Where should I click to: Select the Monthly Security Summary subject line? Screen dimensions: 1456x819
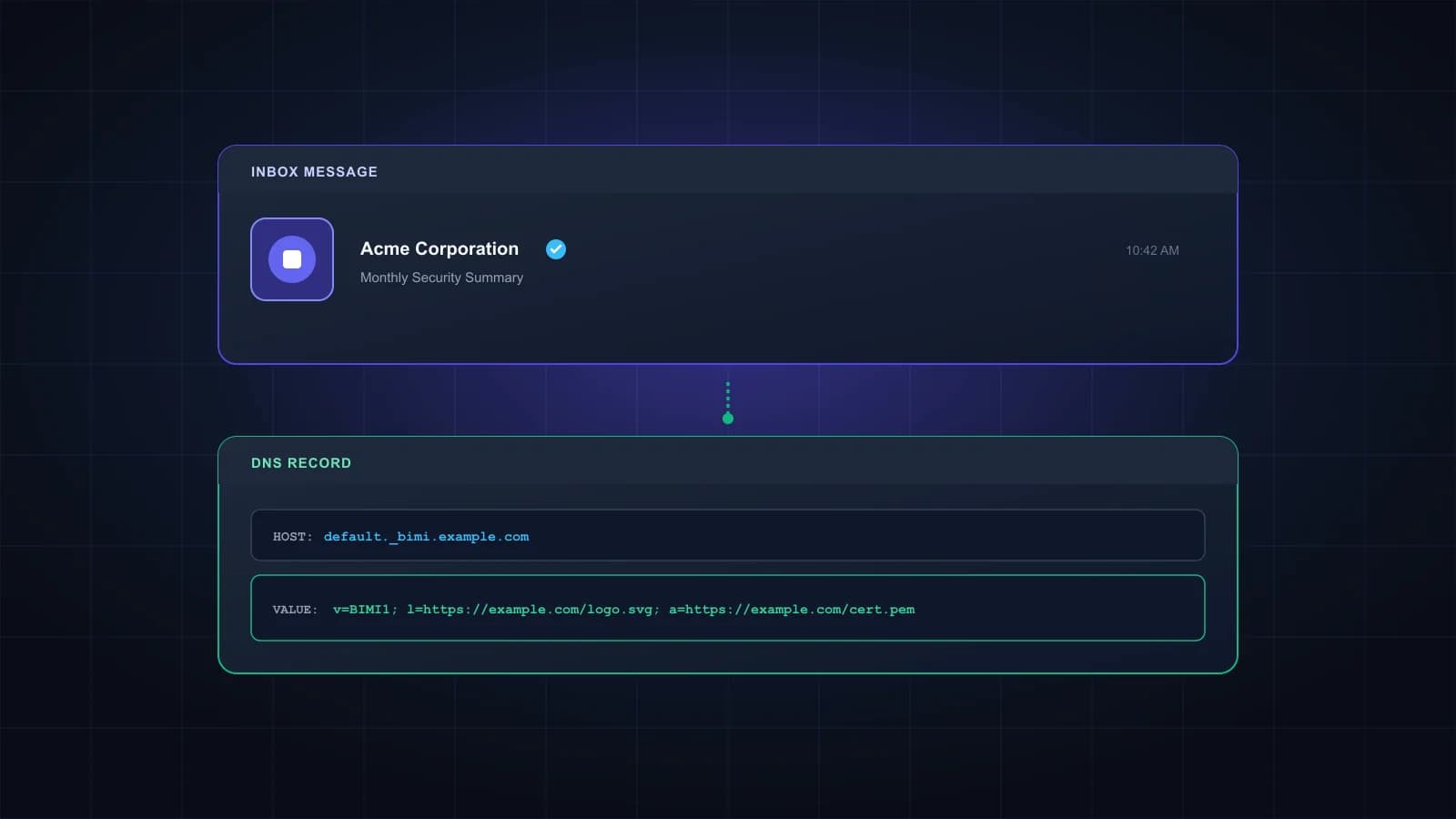click(x=441, y=278)
